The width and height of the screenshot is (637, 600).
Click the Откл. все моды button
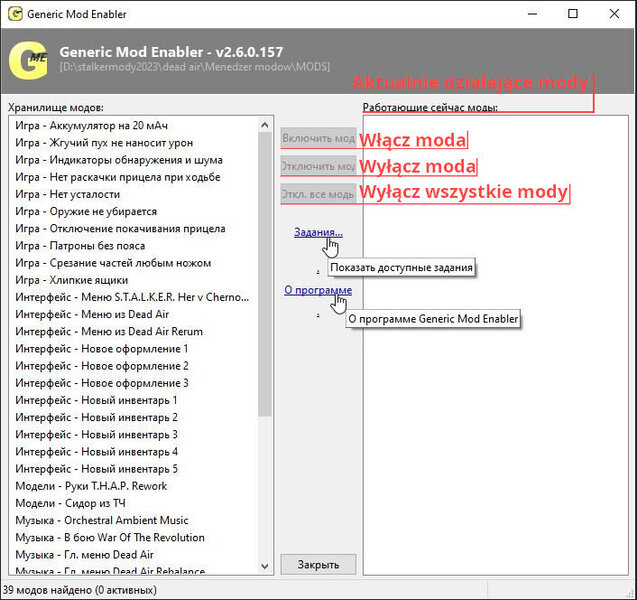tap(318, 194)
